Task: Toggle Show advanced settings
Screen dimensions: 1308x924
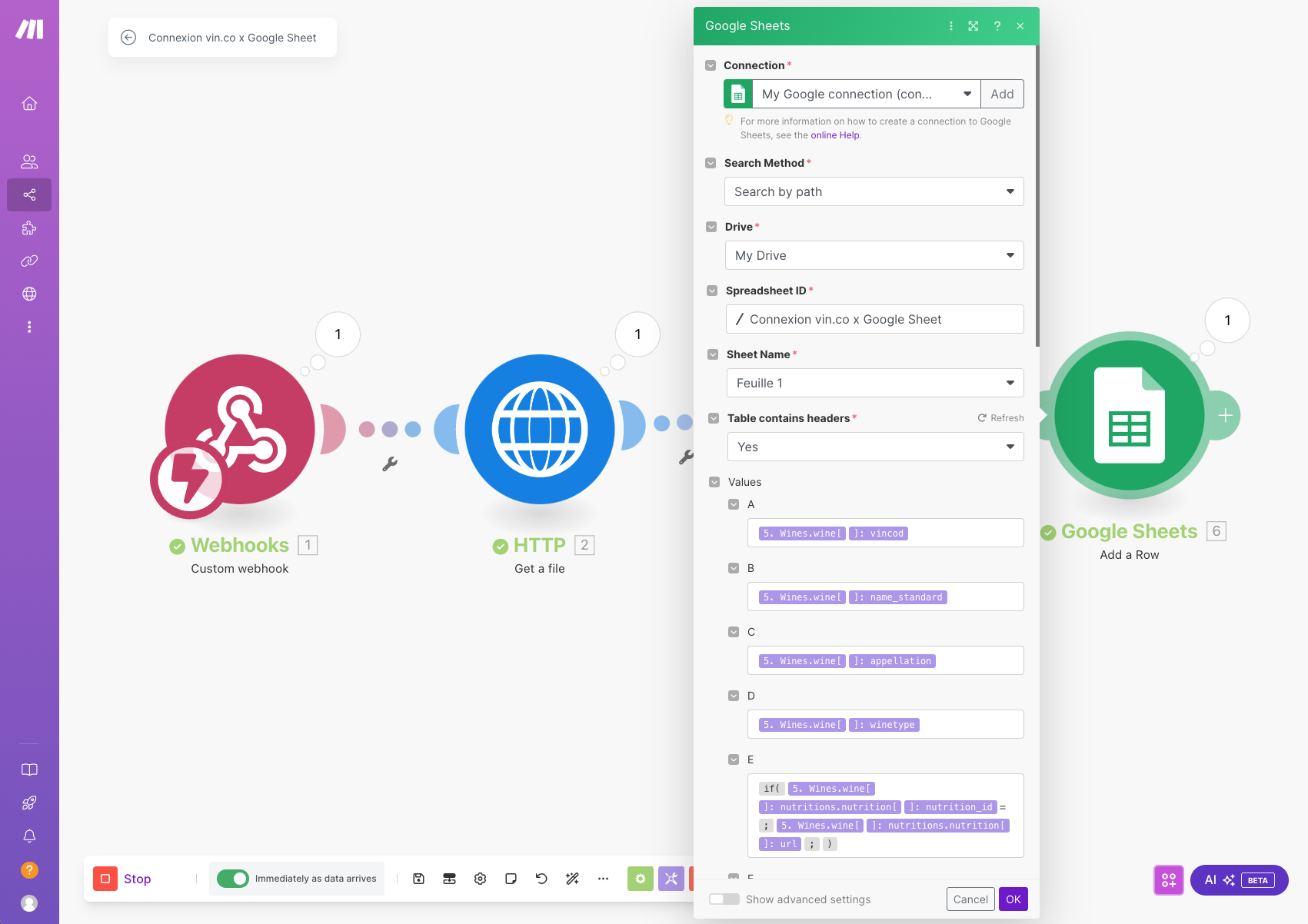Action: [x=724, y=899]
